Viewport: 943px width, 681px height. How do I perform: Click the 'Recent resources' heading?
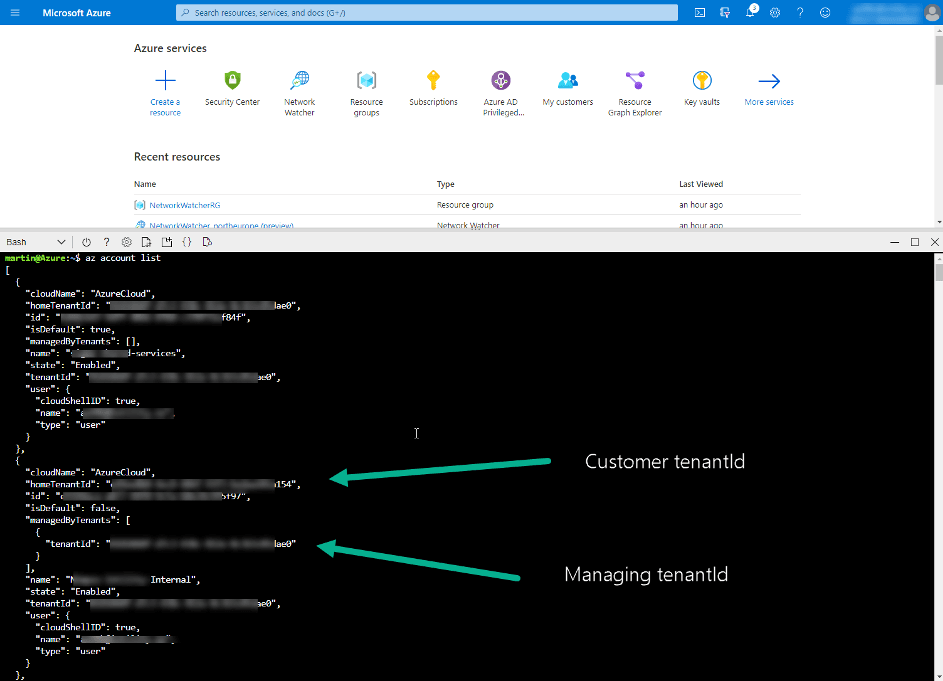(x=177, y=157)
